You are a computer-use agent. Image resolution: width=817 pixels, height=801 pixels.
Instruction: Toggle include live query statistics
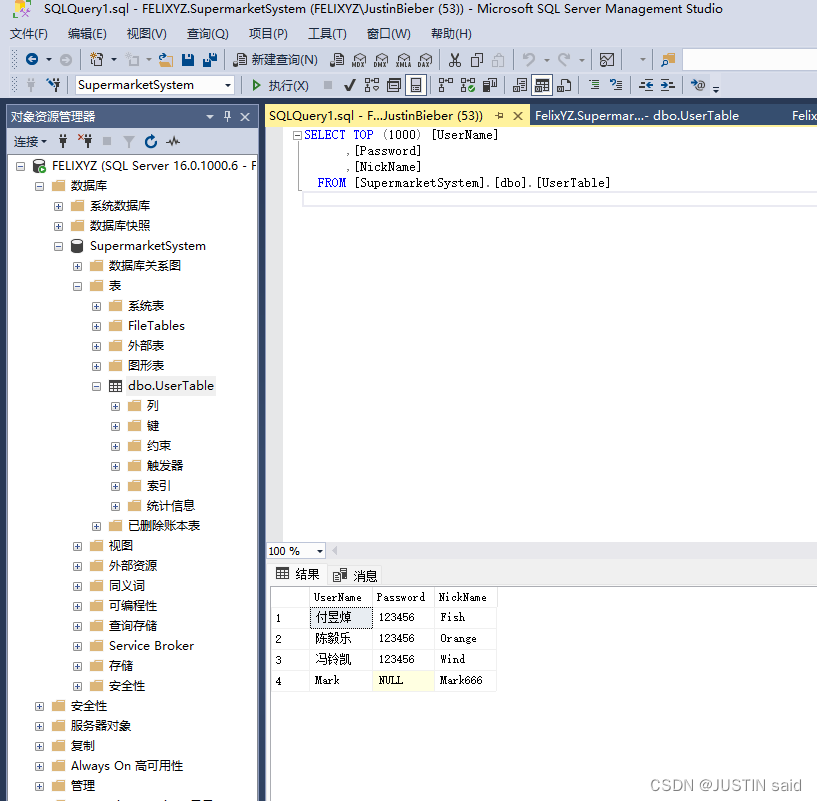467,85
